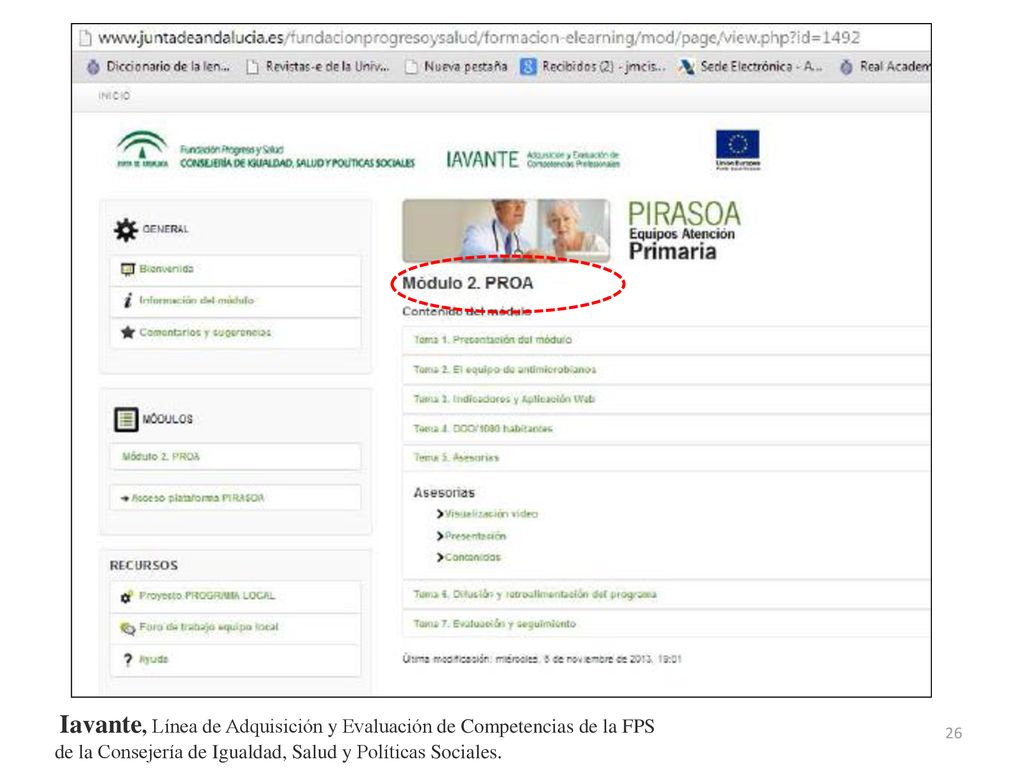Click the Junta de Andalucía logo

click(142, 150)
